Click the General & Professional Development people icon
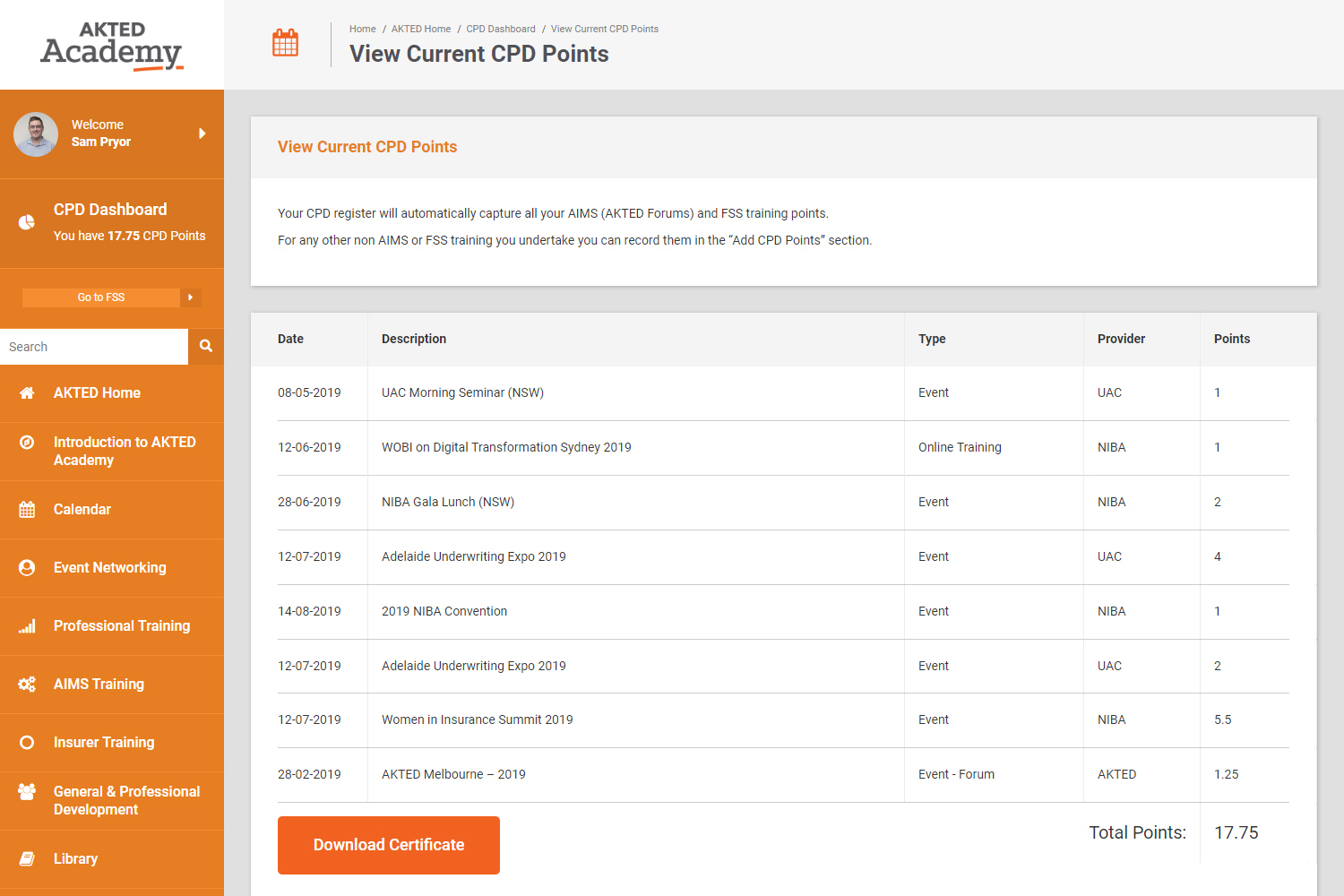 pos(27,792)
